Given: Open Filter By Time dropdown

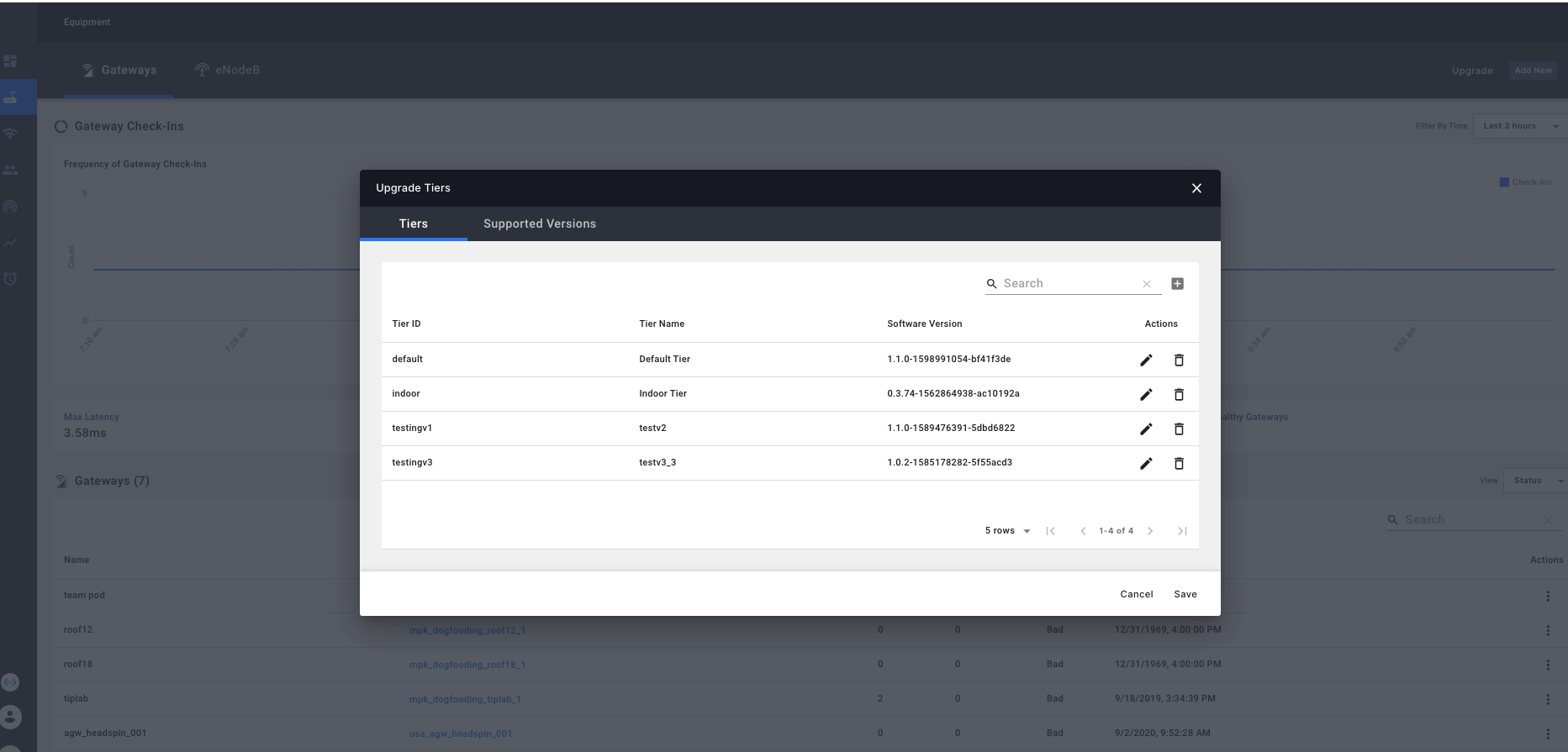Looking at the screenshot, I should point(1519,126).
